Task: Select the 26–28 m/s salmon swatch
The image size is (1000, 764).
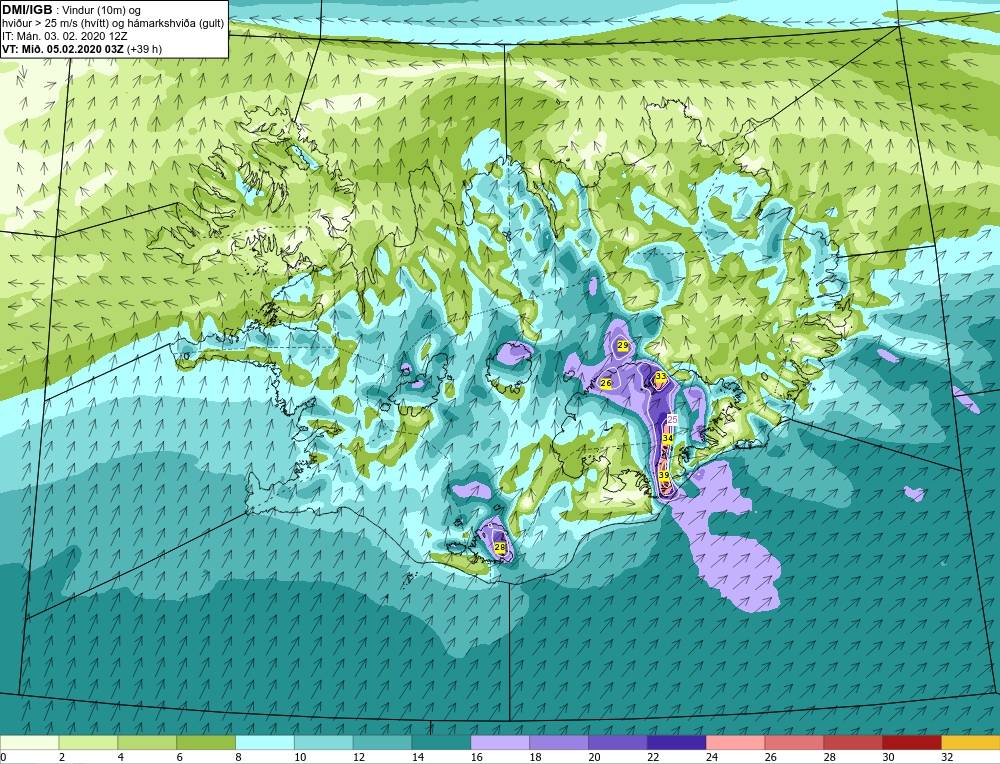Action: coord(794,742)
